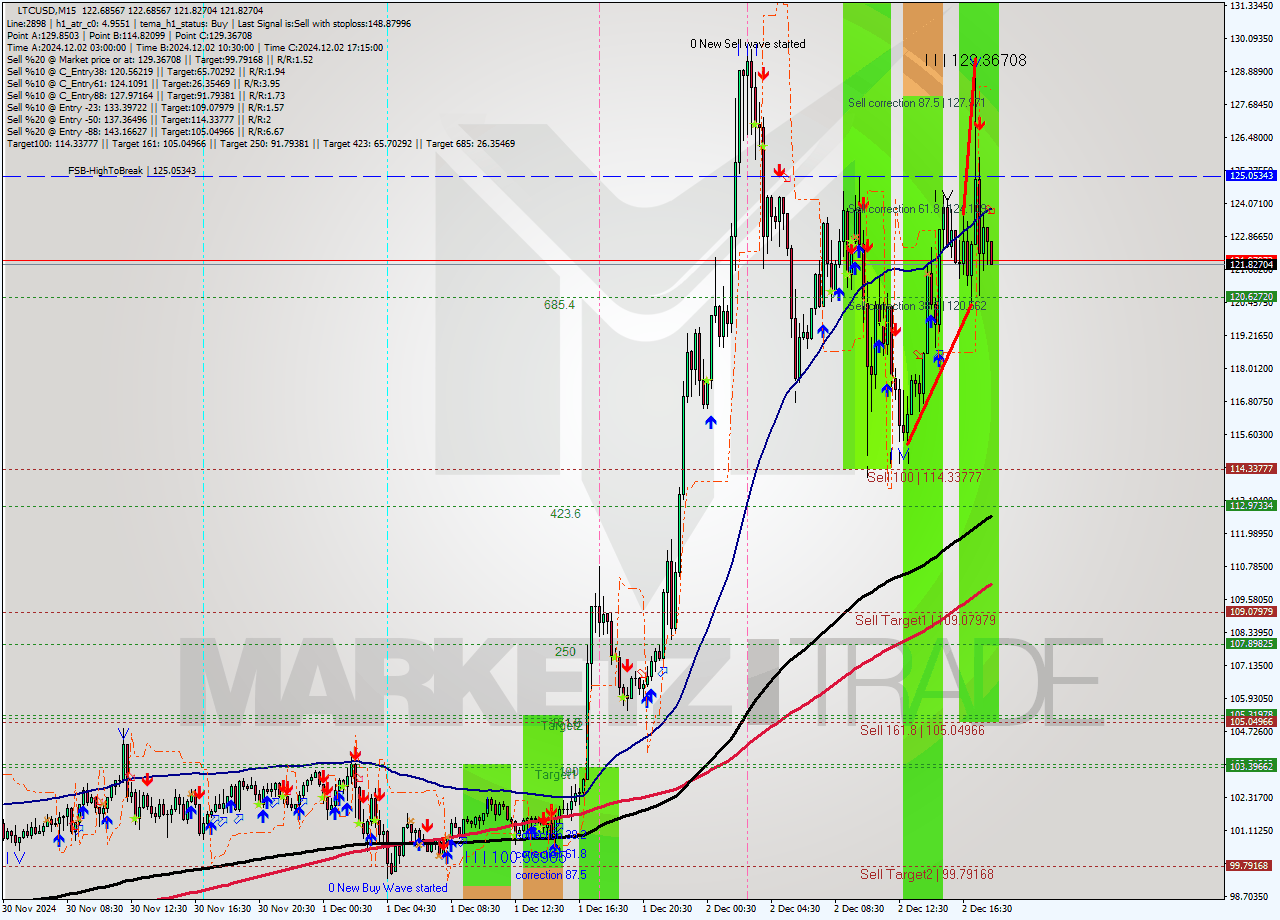Viewport: 1280px width, 920px height.
Task: Click the 'I I I 129.36708' peak label
Action: [x=975, y=61]
